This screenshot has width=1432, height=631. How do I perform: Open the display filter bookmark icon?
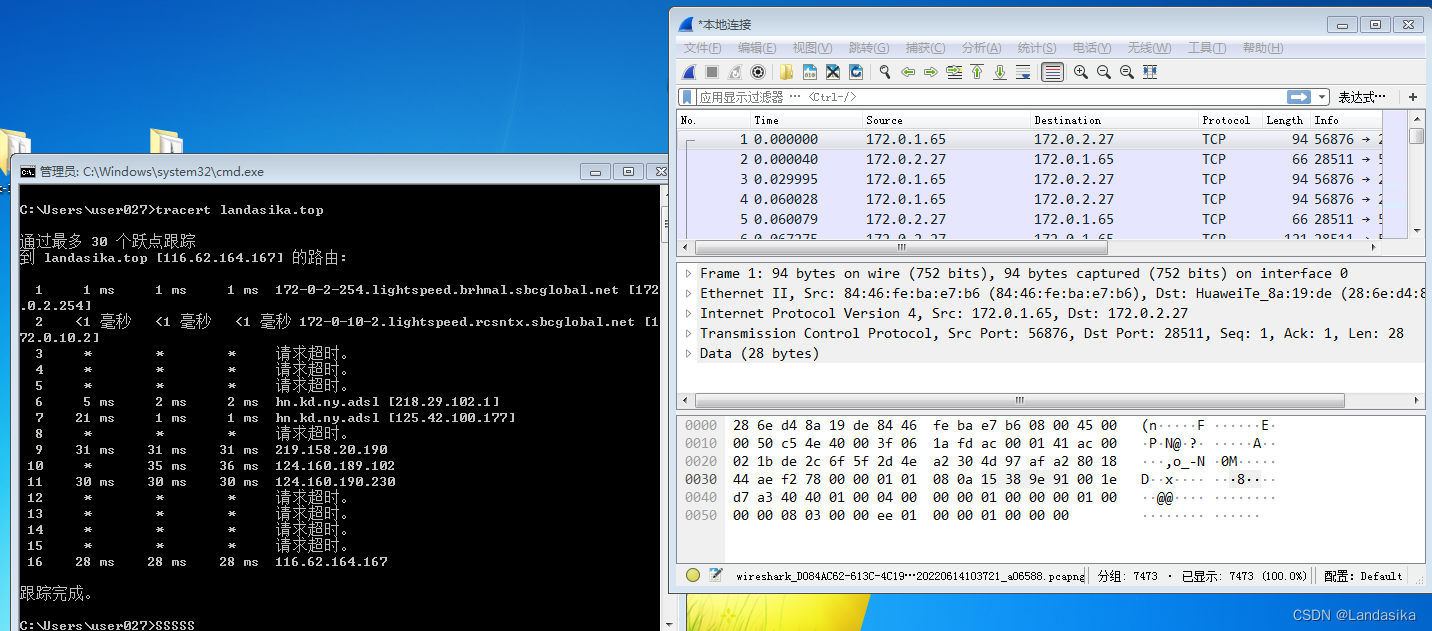[x=687, y=97]
